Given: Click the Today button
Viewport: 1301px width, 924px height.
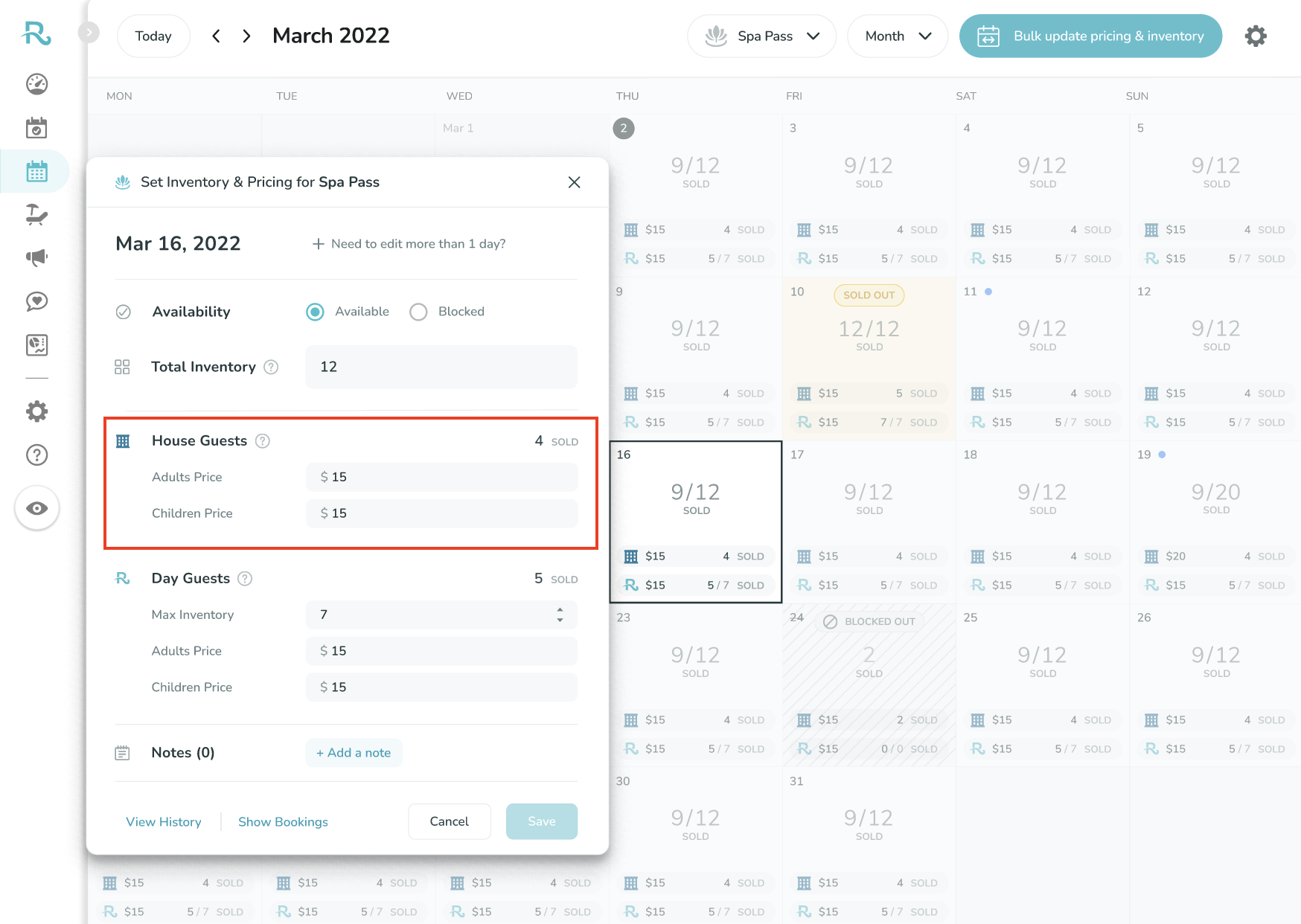Looking at the screenshot, I should (x=153, y=36).
